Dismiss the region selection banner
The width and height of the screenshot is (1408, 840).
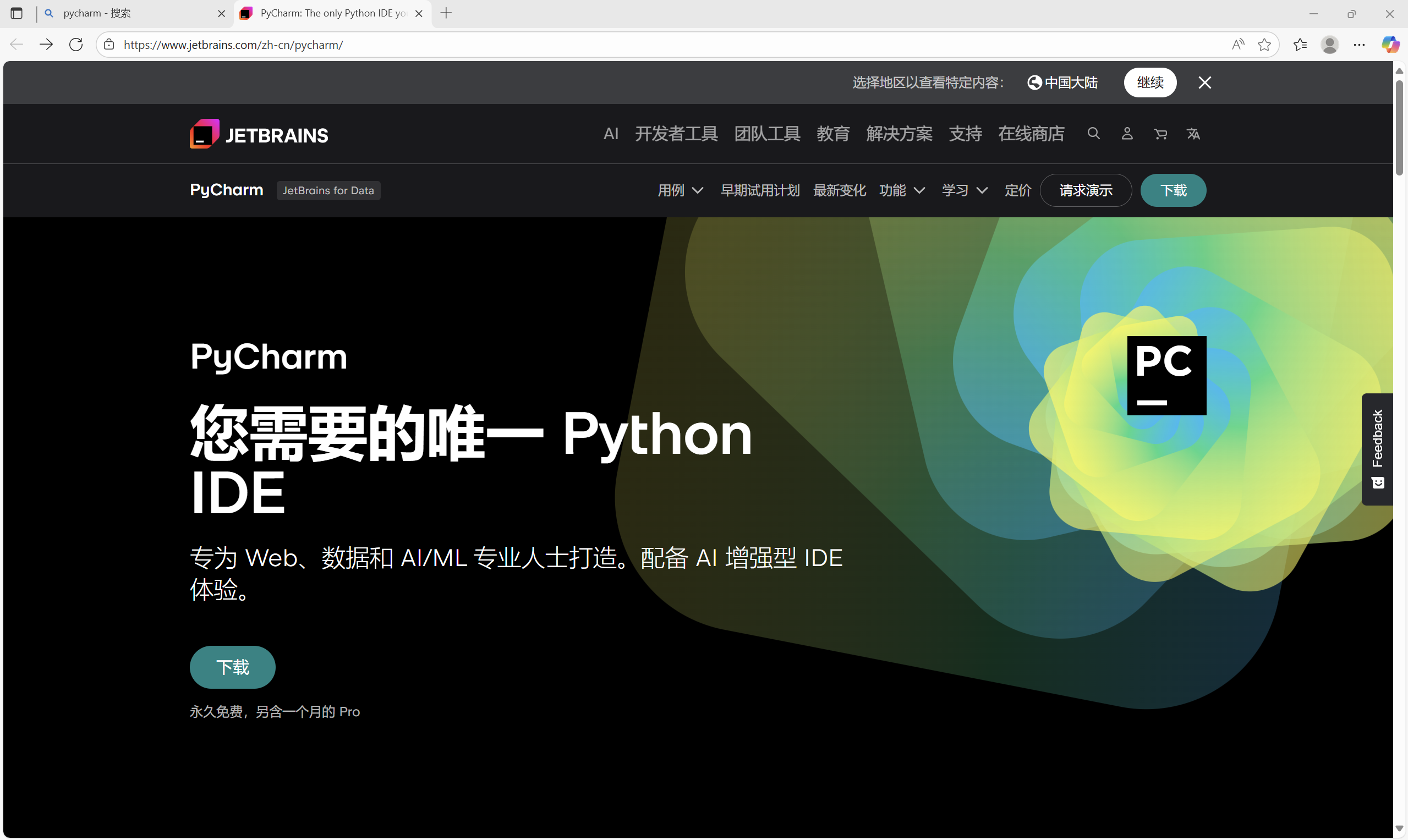pyautogui.click(x=1205, y=83)
